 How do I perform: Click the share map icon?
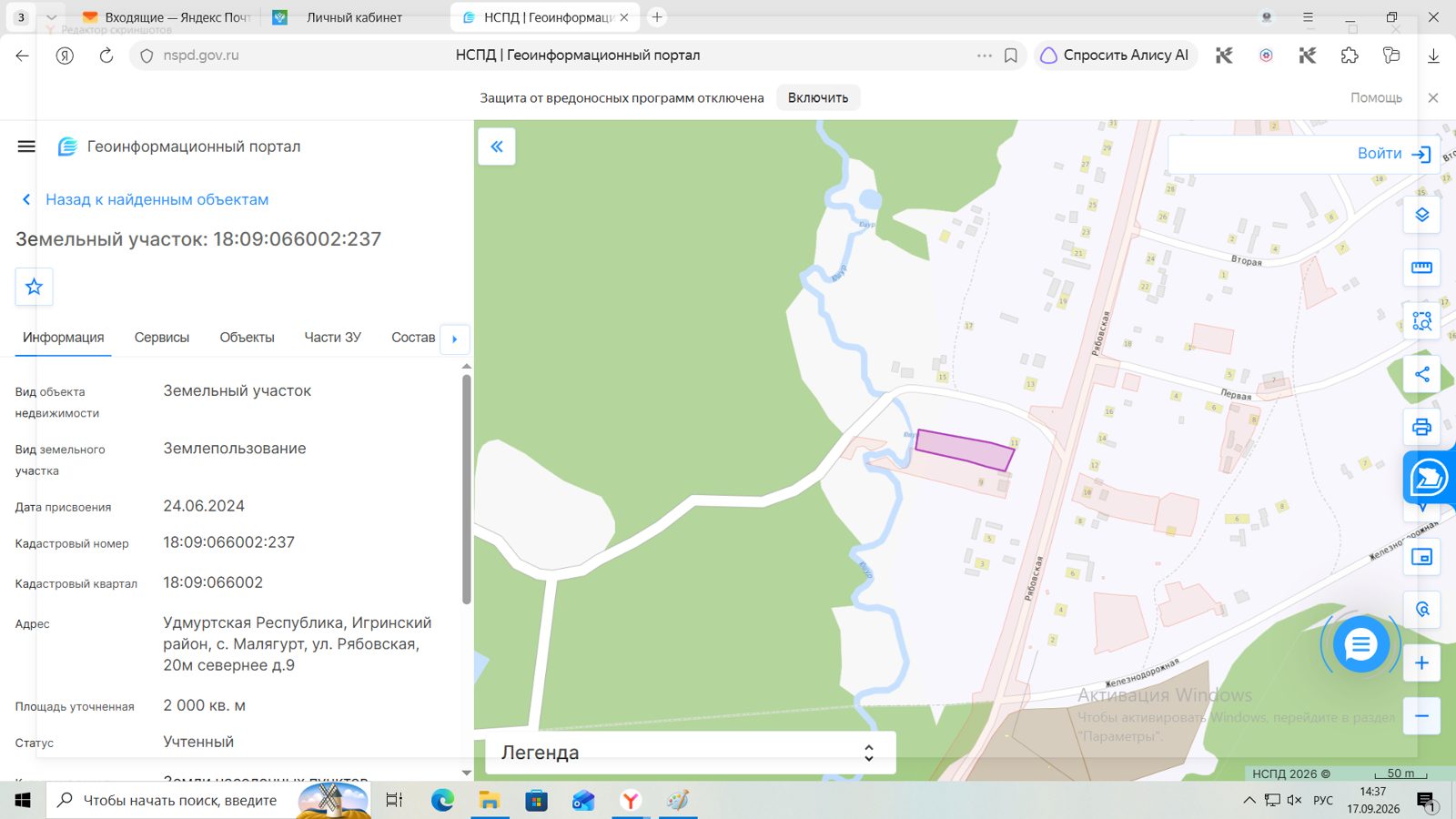[1421, 374]
